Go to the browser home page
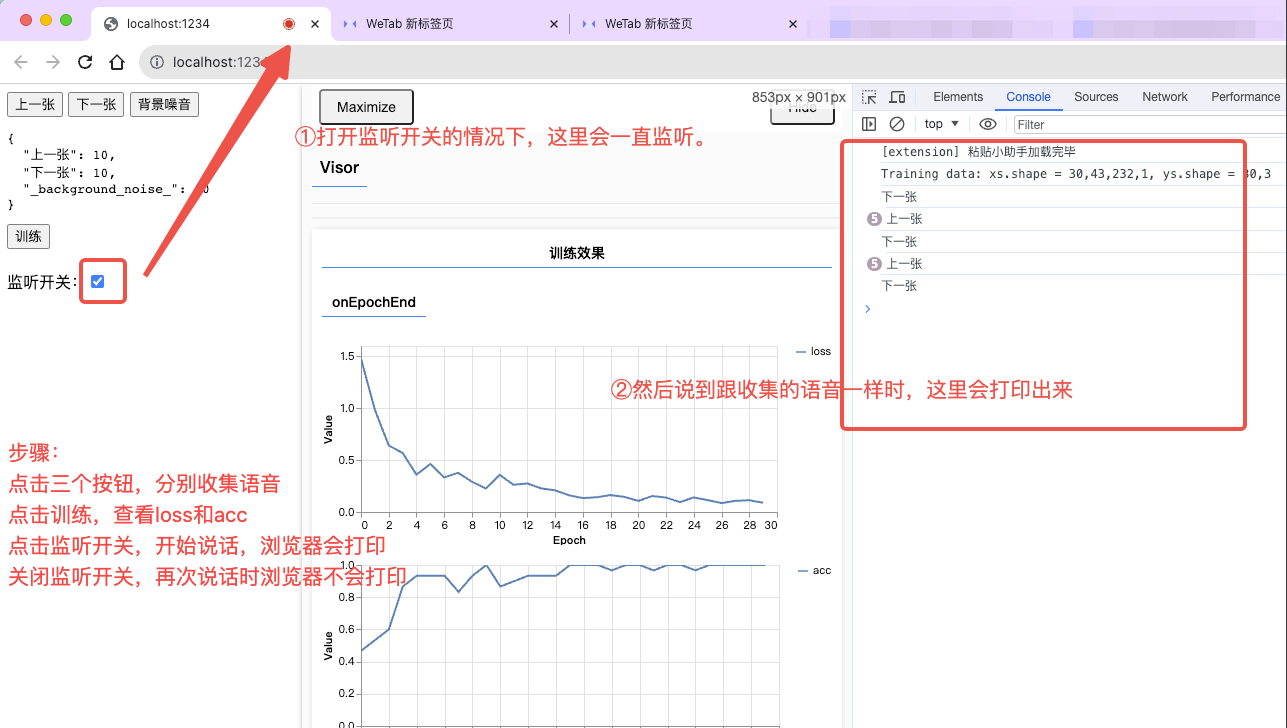The image size is (1287, 728). pyautogui.click(x=117, y=62)
